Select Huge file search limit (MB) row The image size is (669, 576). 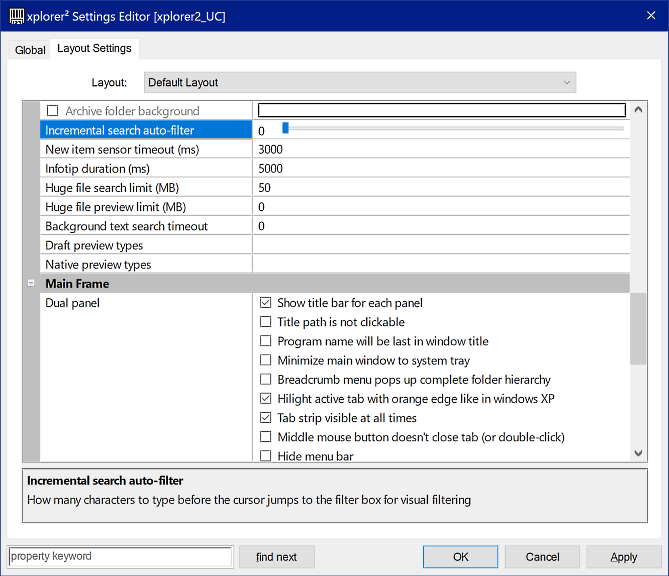[146, 188]
